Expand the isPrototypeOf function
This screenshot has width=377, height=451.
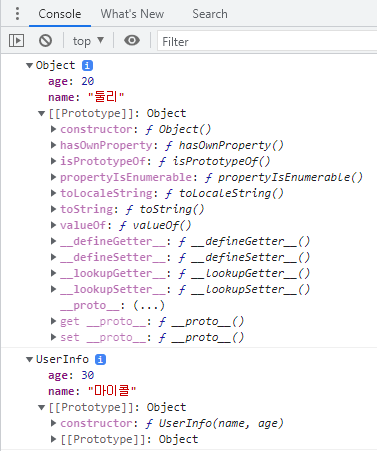click(53, 161)
